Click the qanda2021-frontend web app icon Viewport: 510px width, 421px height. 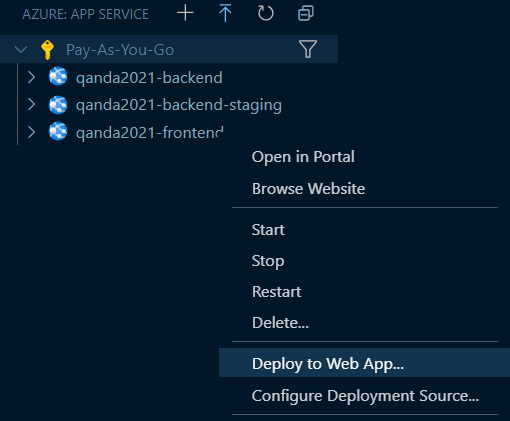pyautogui.click(x=58, y=131)
